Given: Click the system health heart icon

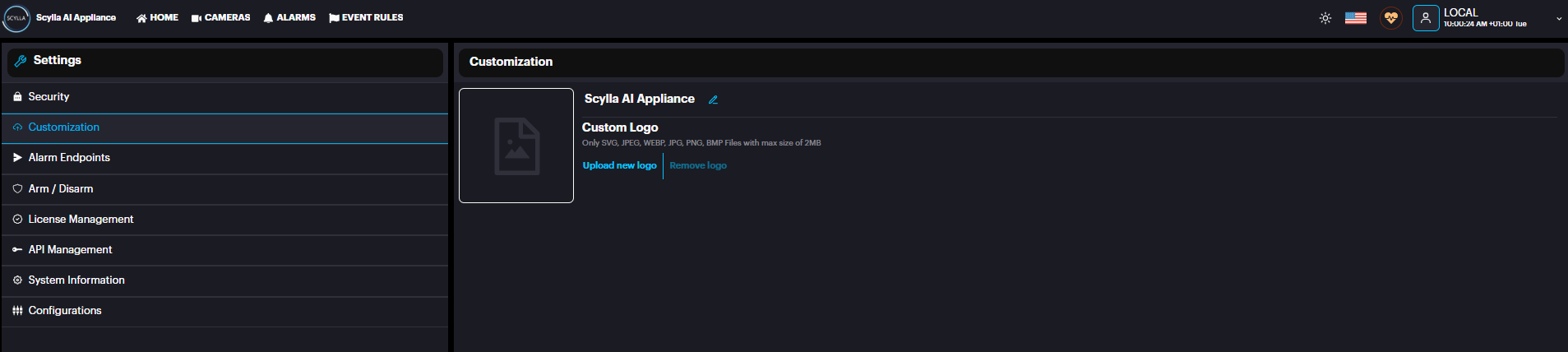Looking at the screenshot, I should pyautogui.click(x=1390, y=18).
